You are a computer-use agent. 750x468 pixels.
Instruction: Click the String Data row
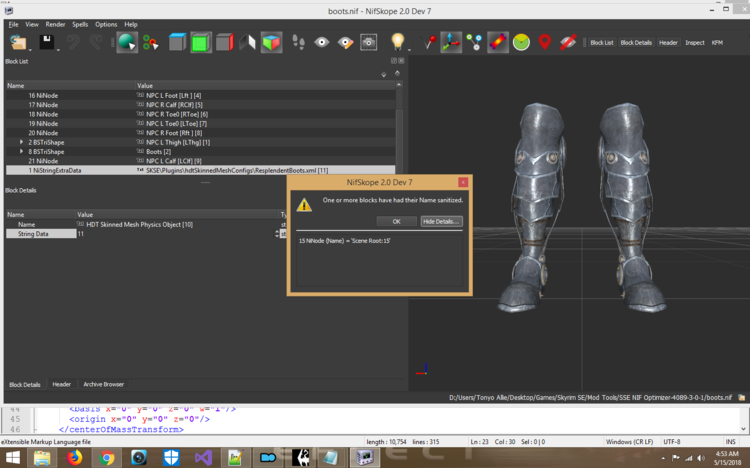point(146,234)
